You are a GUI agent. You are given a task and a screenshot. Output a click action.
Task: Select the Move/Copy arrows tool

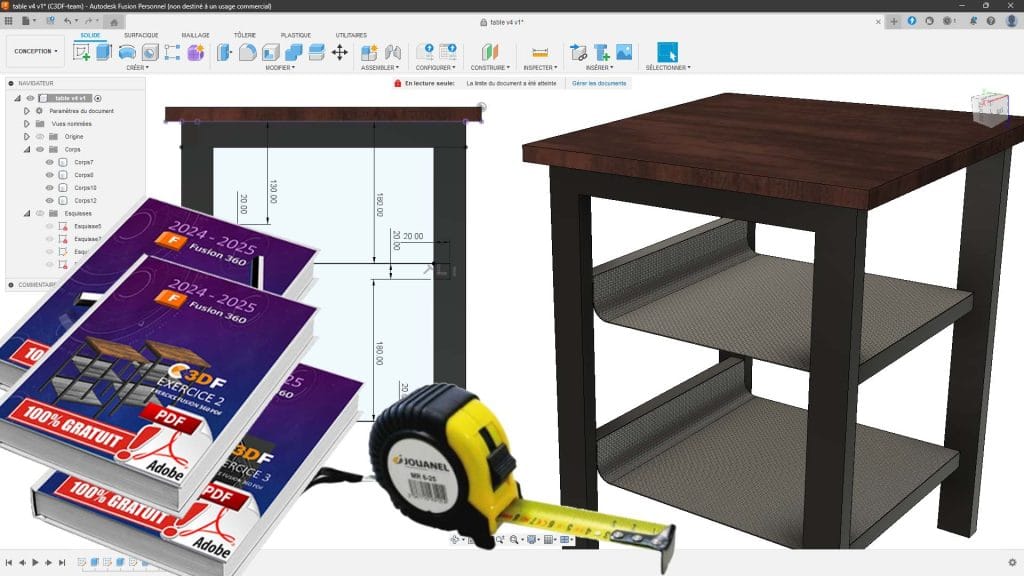tap(340, 52)
